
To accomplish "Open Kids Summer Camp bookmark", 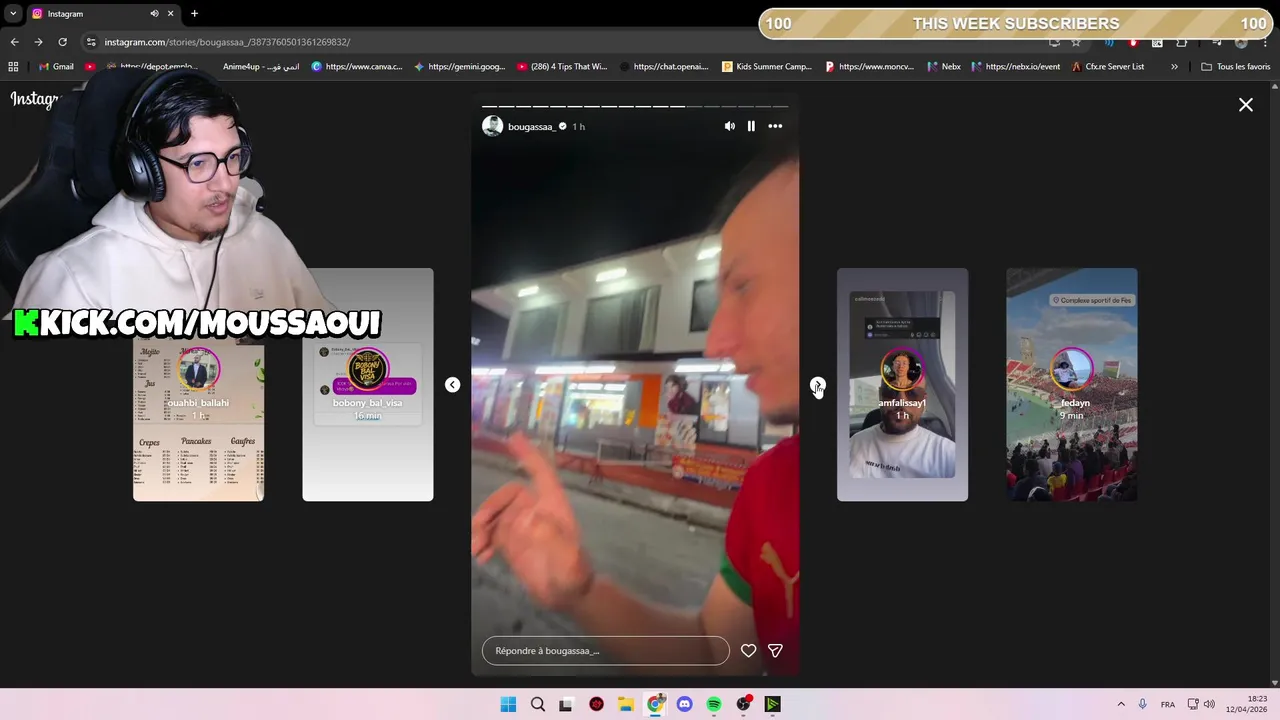I will coord(767,67).
